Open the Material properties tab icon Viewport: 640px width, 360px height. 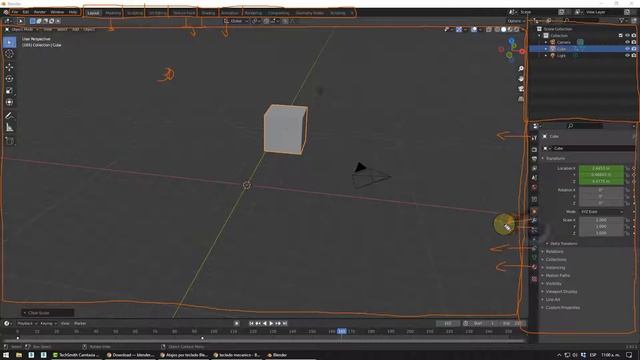click(x=534, y=267)
